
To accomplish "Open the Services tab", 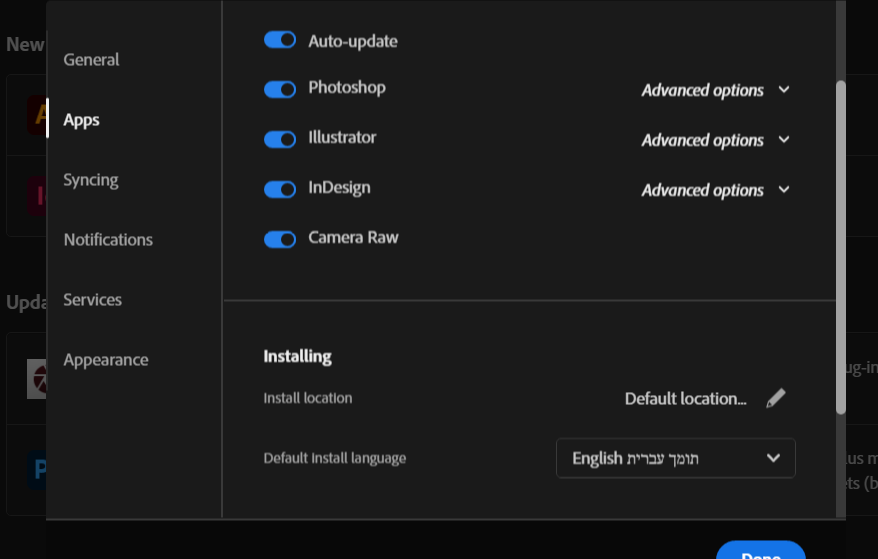I will click(92, 300).
